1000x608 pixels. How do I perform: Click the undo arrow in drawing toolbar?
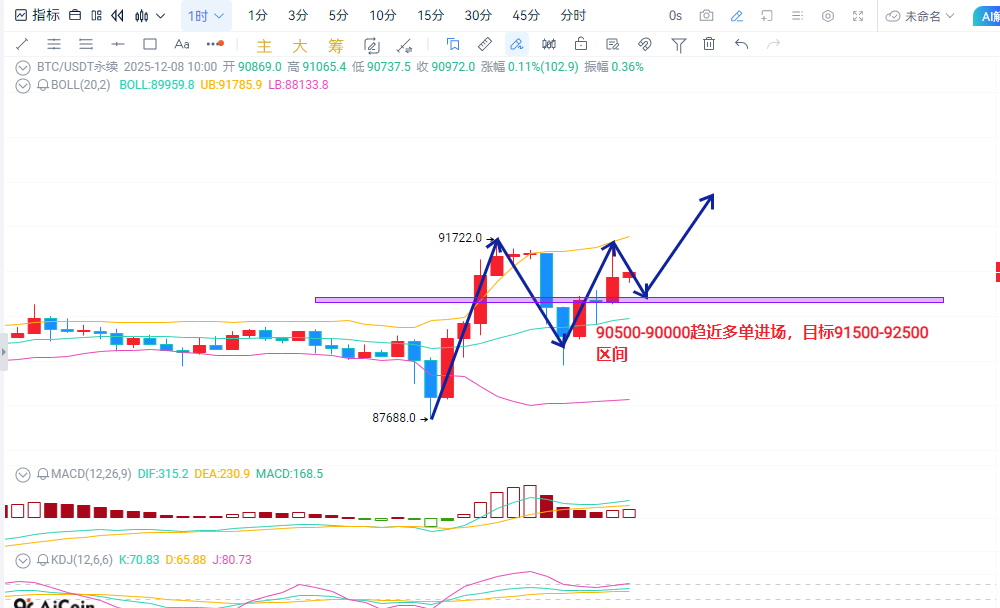tap(741, 44)
